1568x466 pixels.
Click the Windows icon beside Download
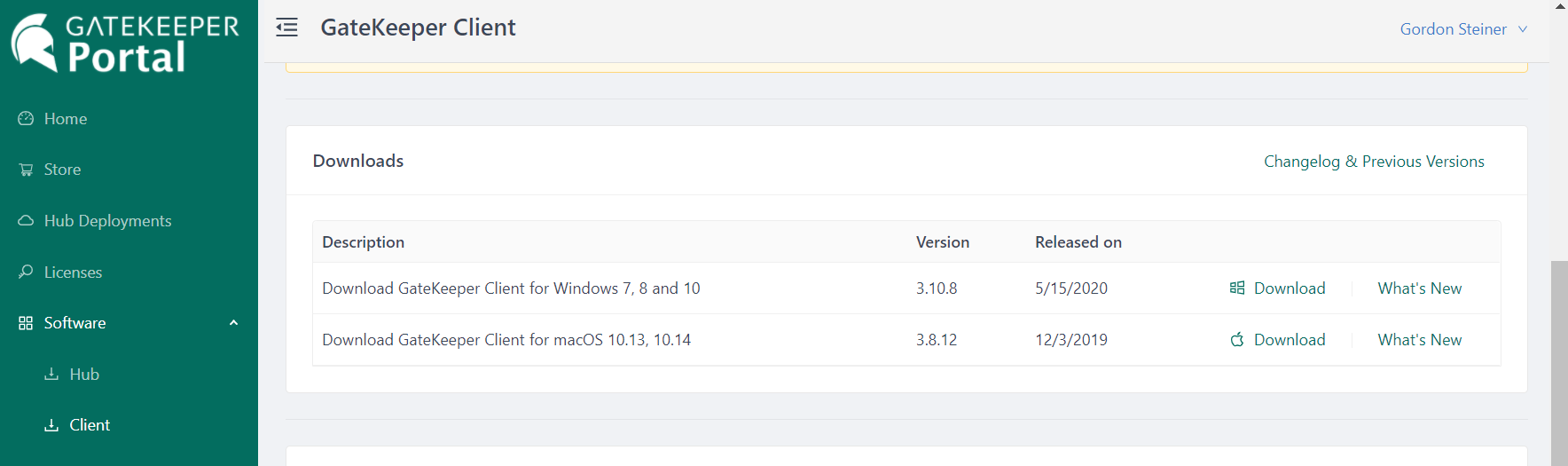click(1237, 288)
